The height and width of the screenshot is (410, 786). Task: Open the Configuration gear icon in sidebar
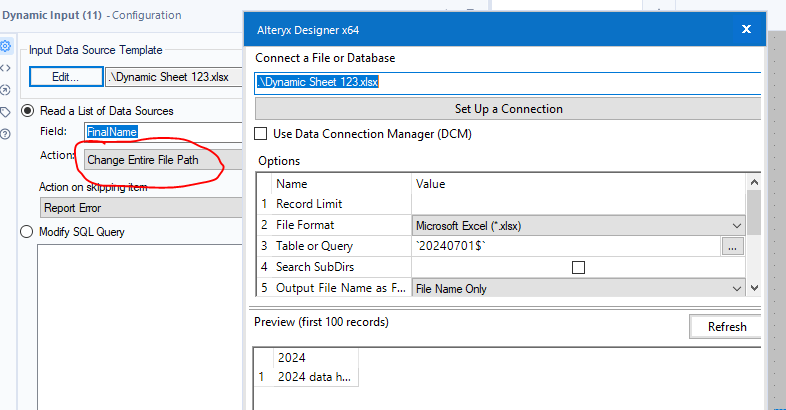point(6,46)
